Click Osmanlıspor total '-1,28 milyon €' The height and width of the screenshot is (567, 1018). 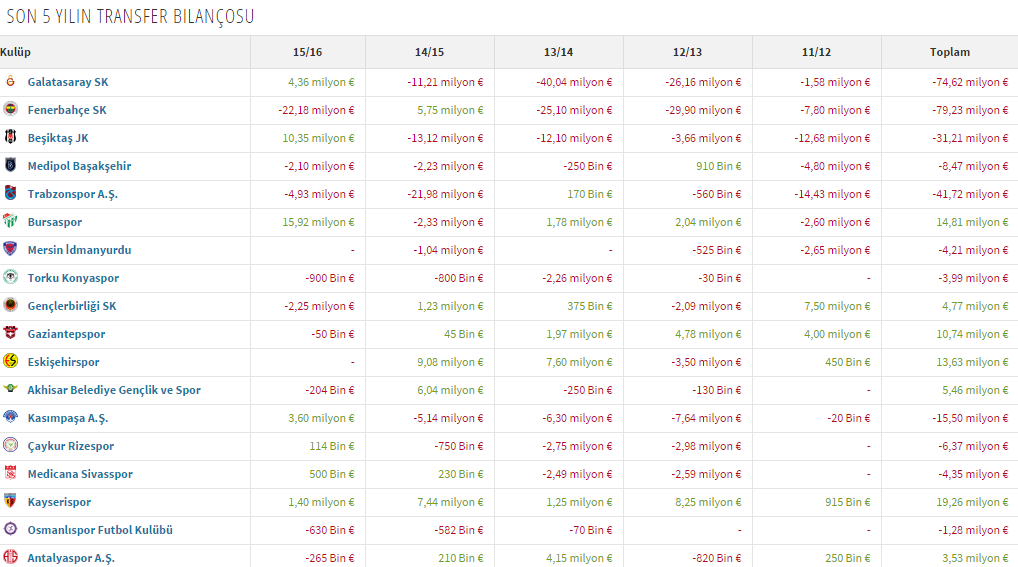coord(973,530)
